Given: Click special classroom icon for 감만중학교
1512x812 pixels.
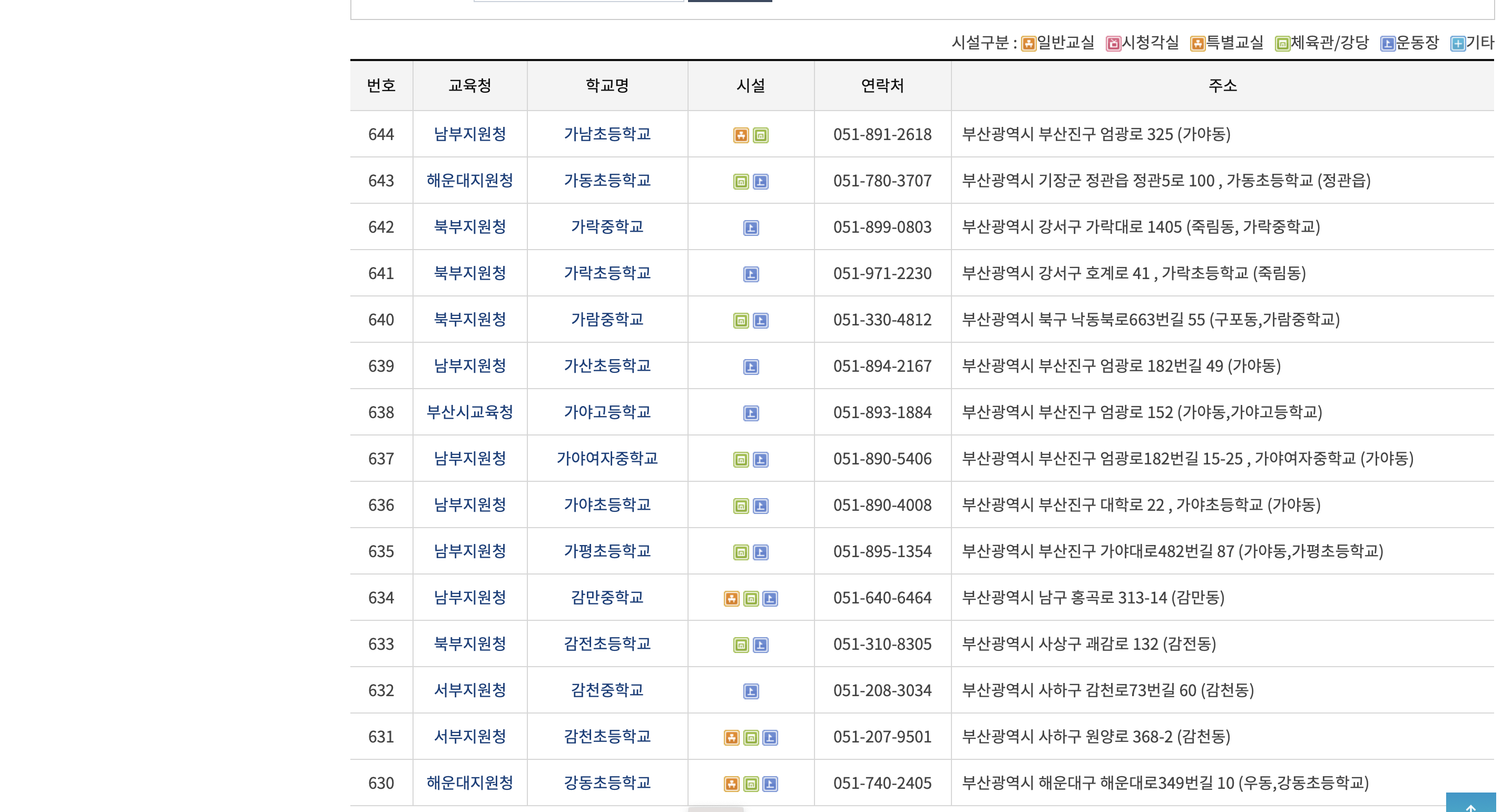Looking at the screenshot, I should pos(731,599).
